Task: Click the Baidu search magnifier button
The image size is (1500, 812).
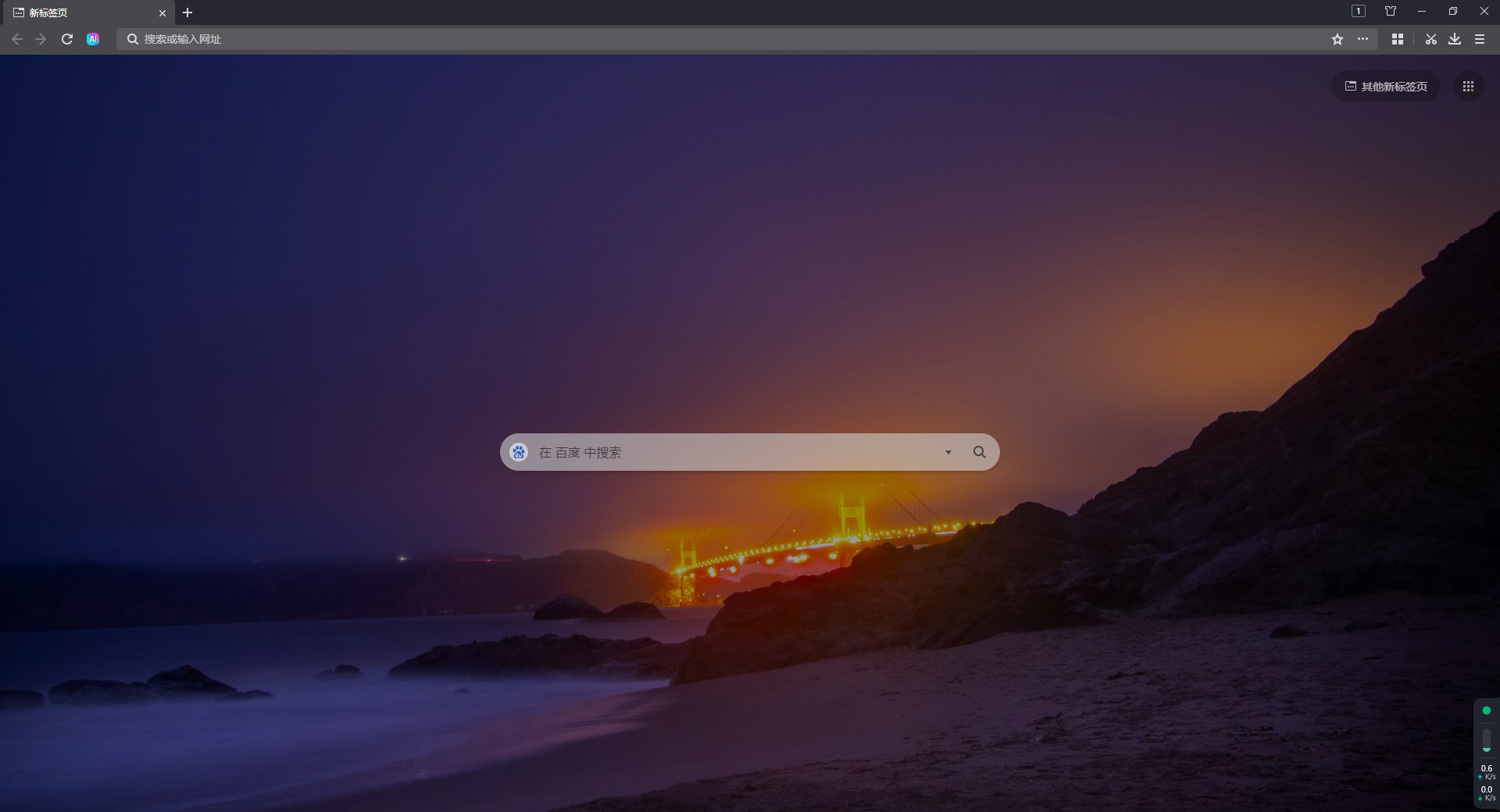Action: [979, 452]
